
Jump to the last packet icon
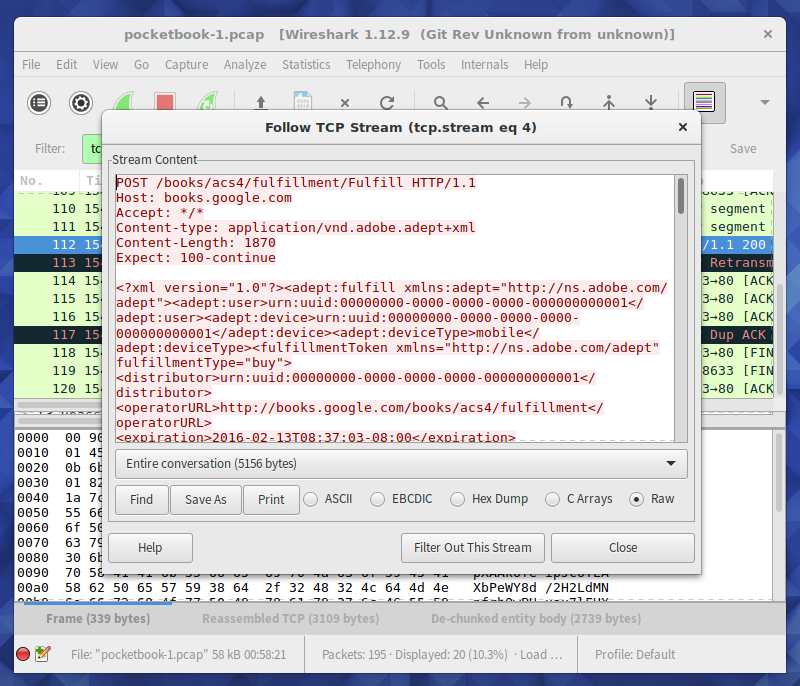(651, 103)
